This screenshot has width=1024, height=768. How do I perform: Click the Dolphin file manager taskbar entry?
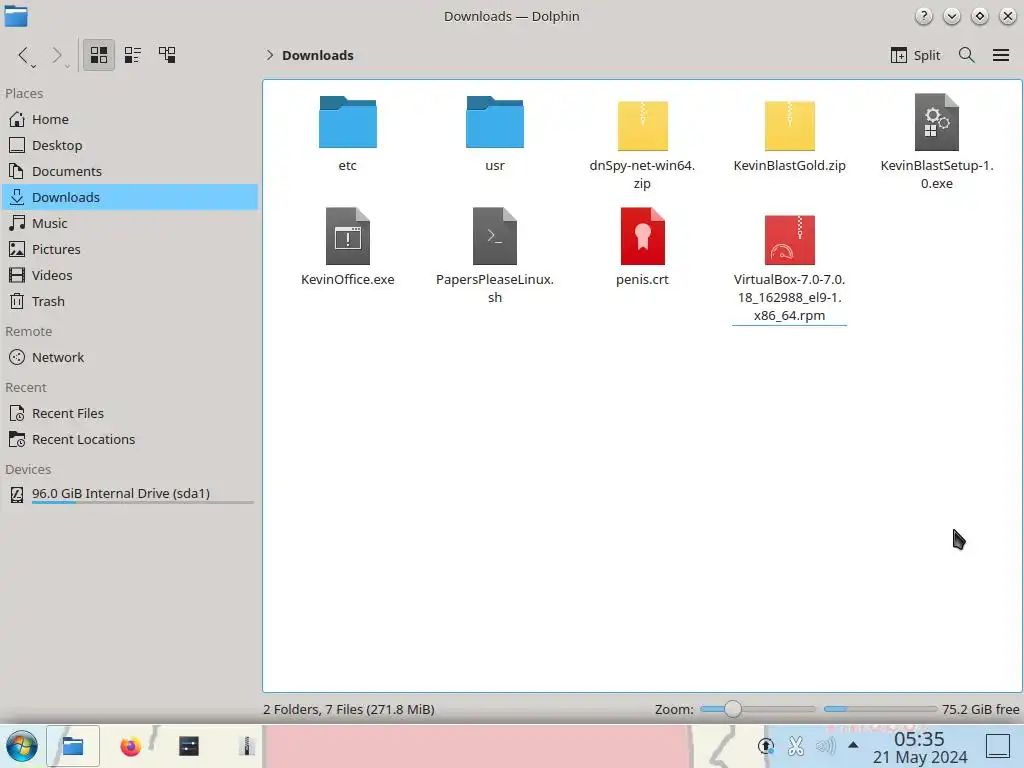coord(72,746)
